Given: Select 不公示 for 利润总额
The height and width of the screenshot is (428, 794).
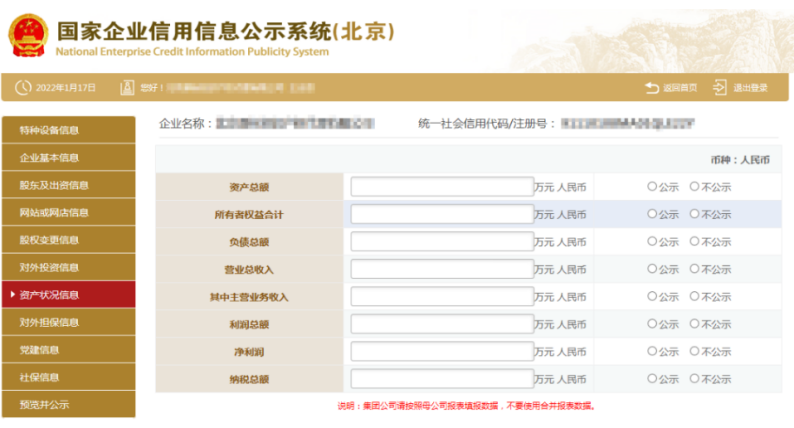Looking at the screenshot, I should point(695,323).
